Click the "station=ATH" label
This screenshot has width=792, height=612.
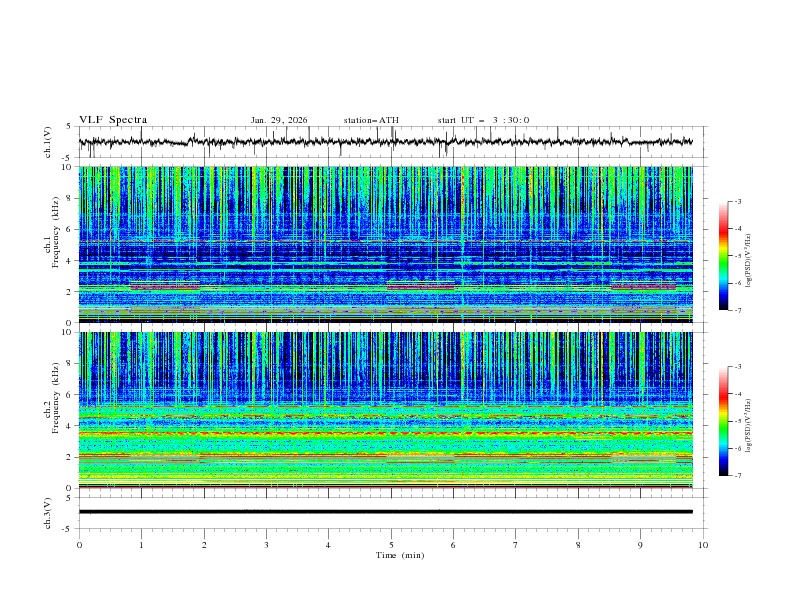tap(371, 120)
